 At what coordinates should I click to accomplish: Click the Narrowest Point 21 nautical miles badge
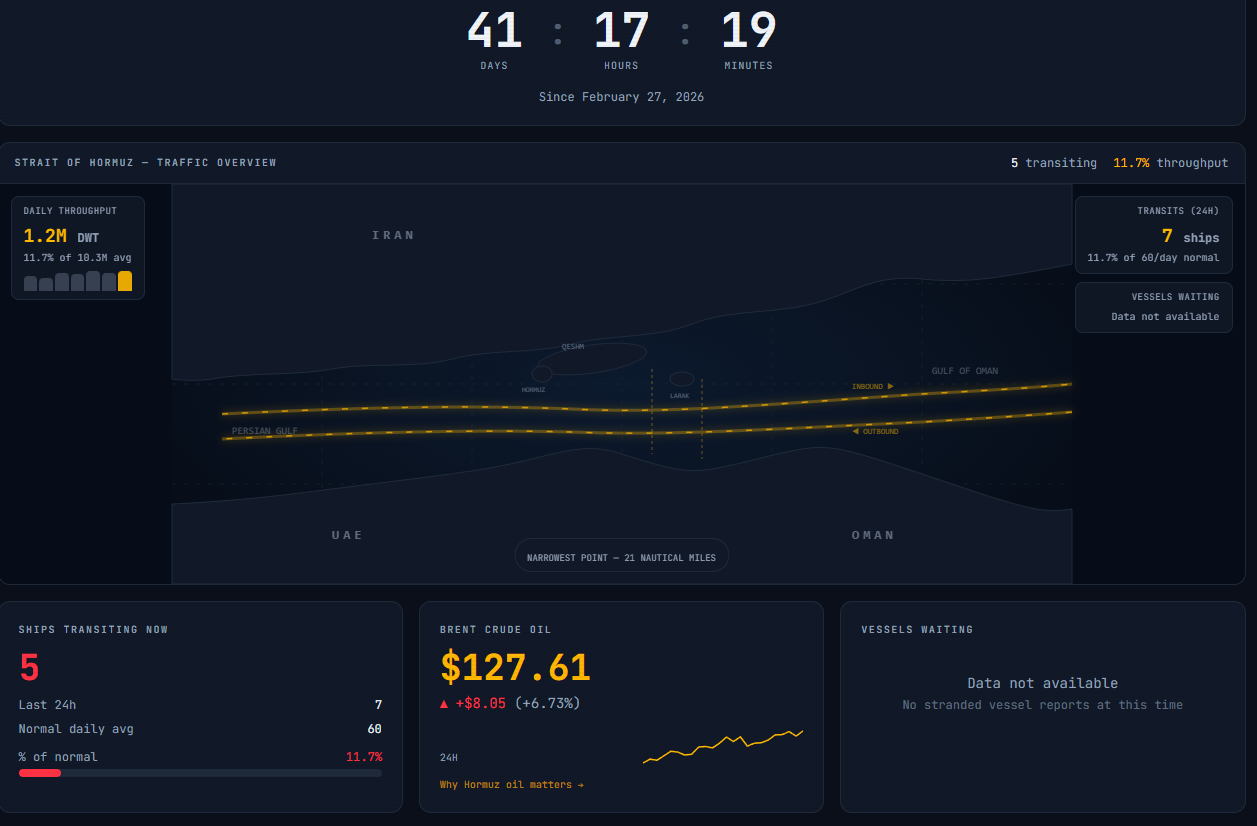click(621, 557)
